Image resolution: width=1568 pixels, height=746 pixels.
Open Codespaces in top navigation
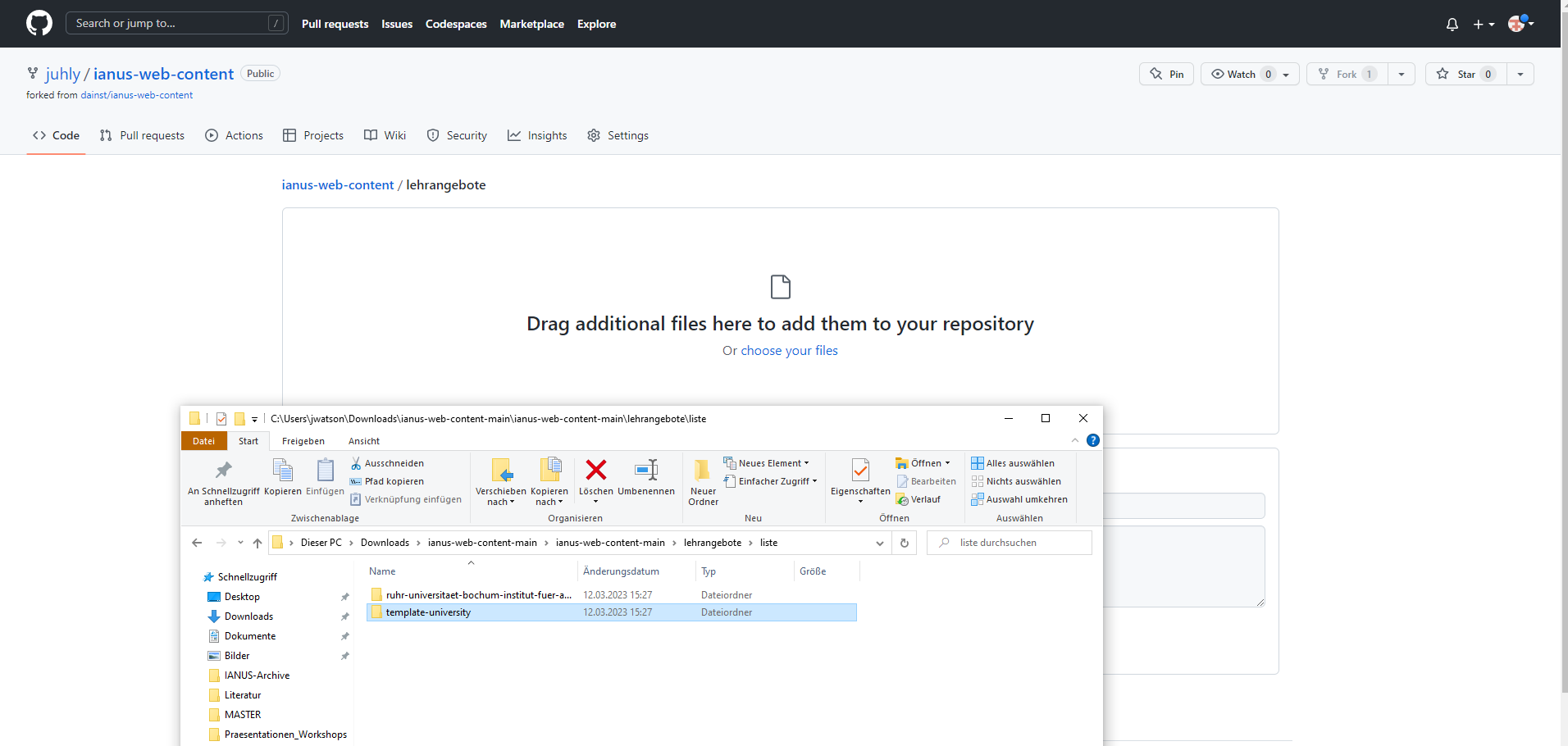[456, 24]
